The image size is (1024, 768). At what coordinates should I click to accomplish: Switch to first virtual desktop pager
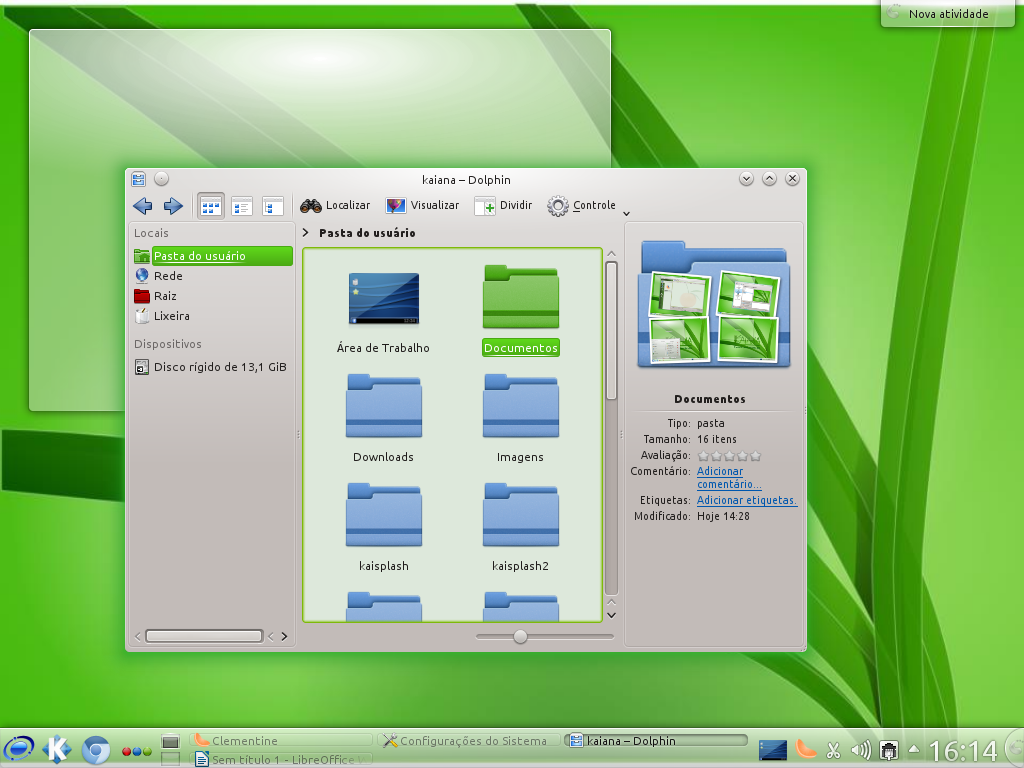170,741
